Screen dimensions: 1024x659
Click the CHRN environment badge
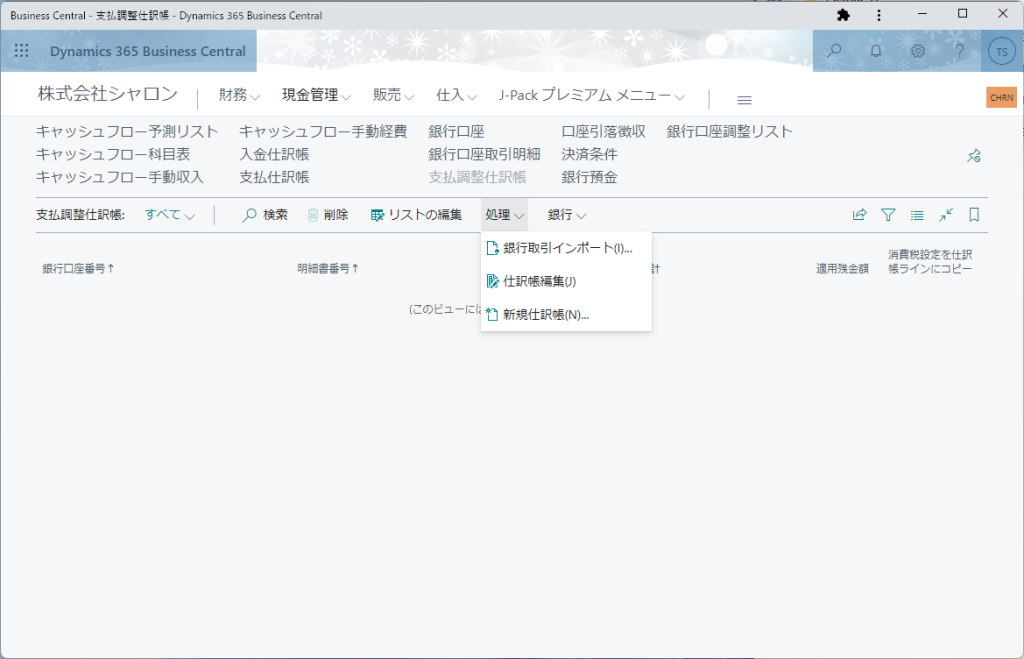(x=1001, y=97)
